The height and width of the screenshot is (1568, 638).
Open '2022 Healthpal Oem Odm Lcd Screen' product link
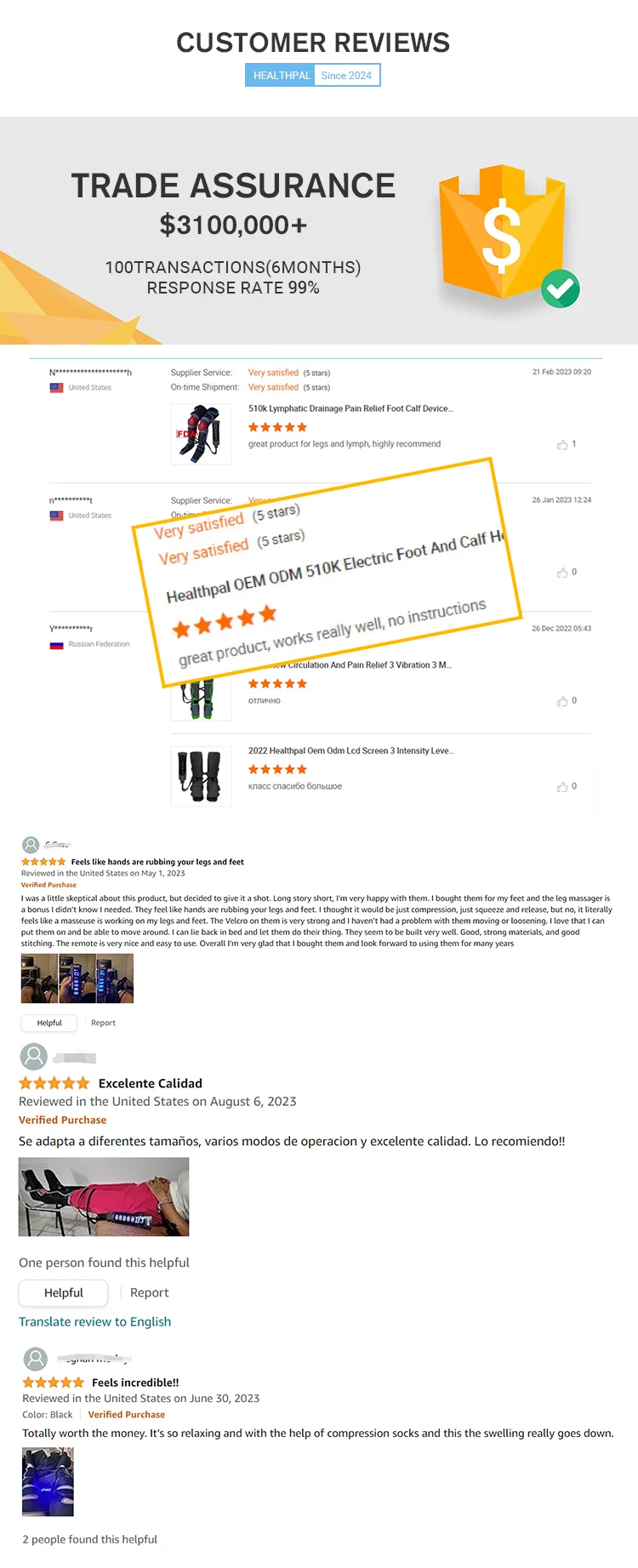click(x=350, y=750)
